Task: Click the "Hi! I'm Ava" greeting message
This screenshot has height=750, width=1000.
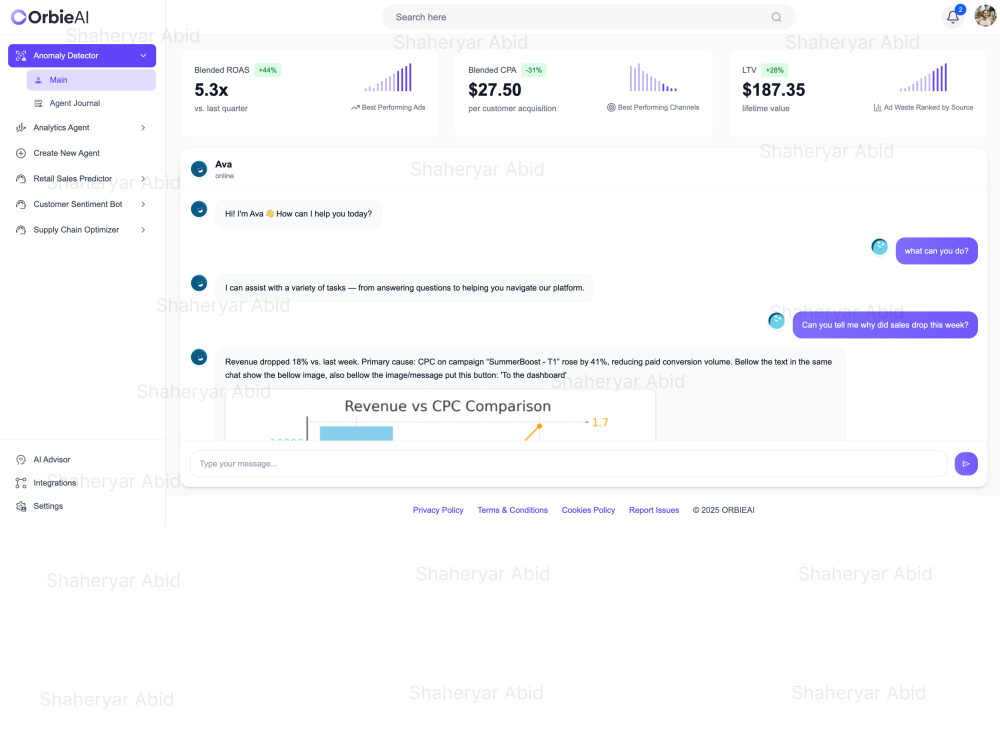Action: (298, 214)
